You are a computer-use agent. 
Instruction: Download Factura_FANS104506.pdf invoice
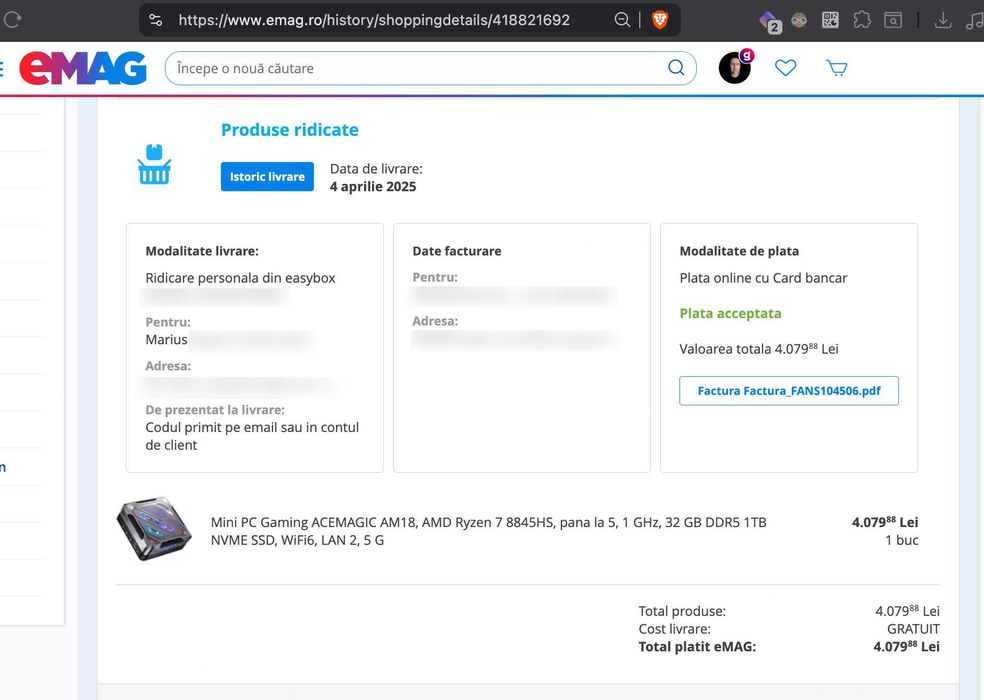click(789, 391)
